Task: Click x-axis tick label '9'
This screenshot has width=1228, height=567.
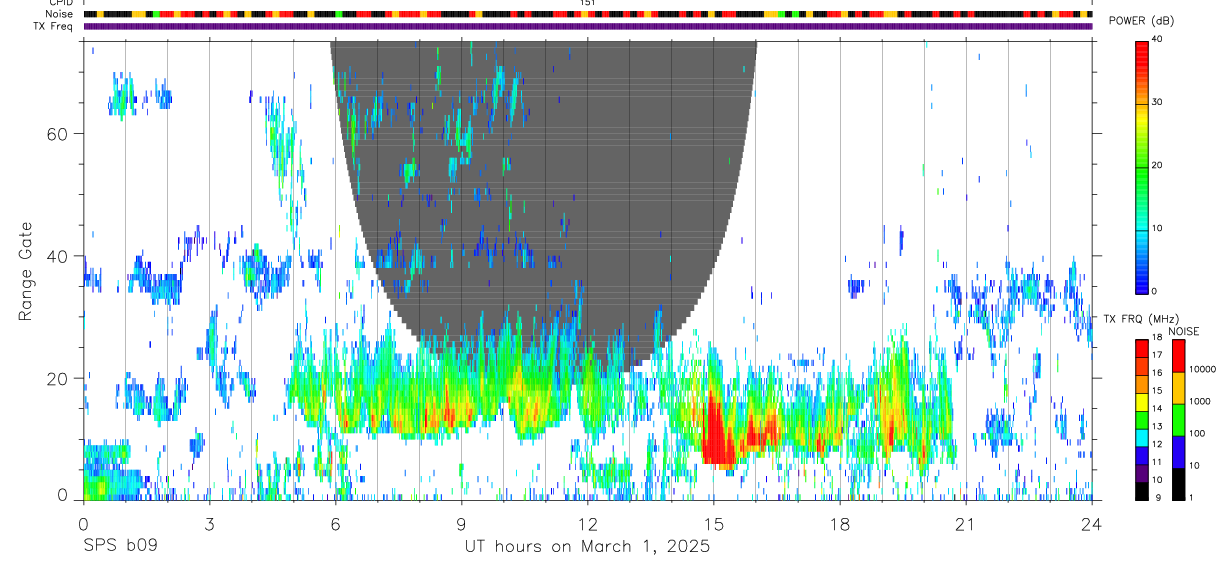Action: pyautogui.click(x=461, y=523)
